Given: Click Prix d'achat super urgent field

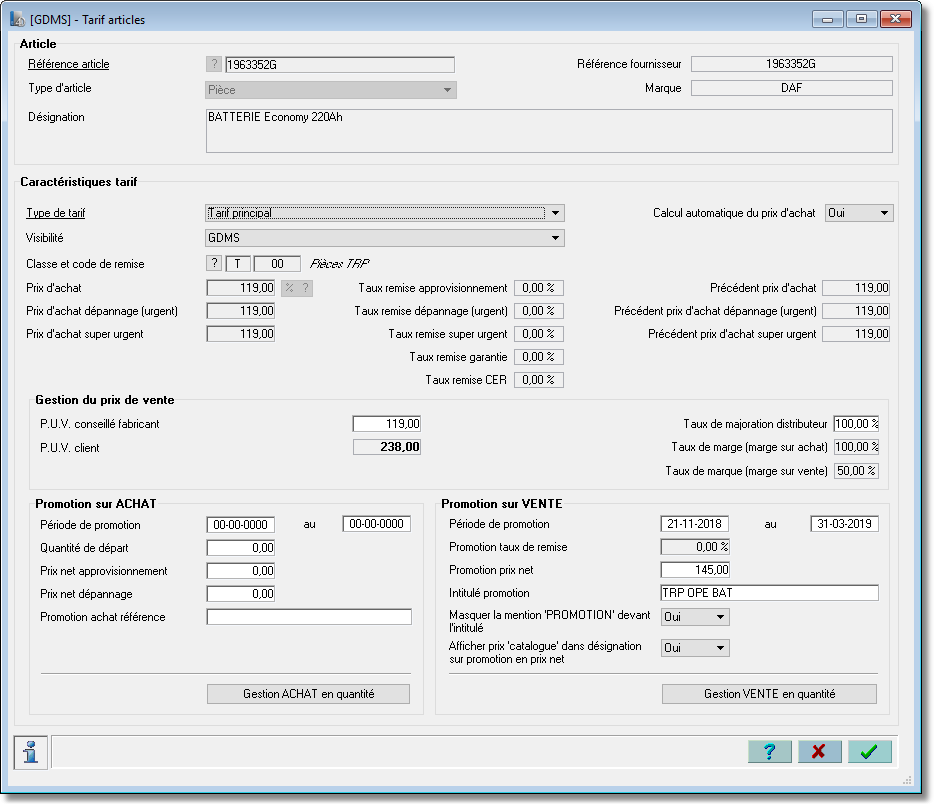Looking at the screenshot, I should pyautogui.click(x=241, y=334).
